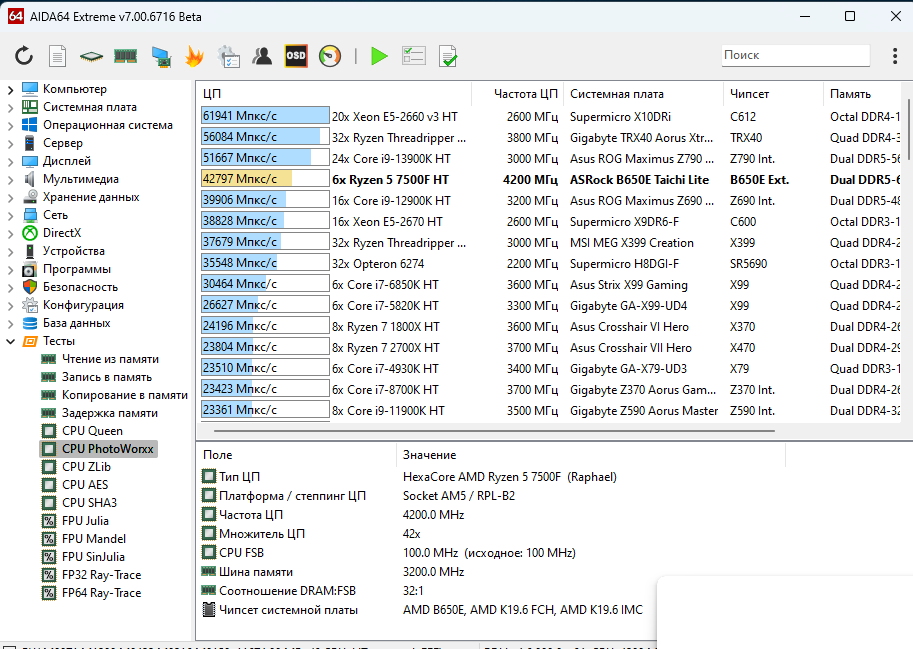Open the network monitor toolbar icon
This screenshot has width=913, height=649.
point(161,56)
